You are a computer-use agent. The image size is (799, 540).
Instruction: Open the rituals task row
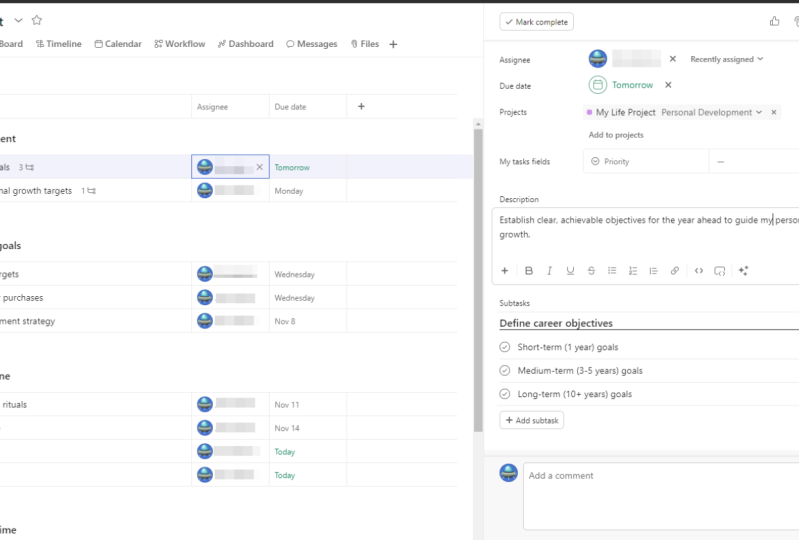[x=95, y=405]
